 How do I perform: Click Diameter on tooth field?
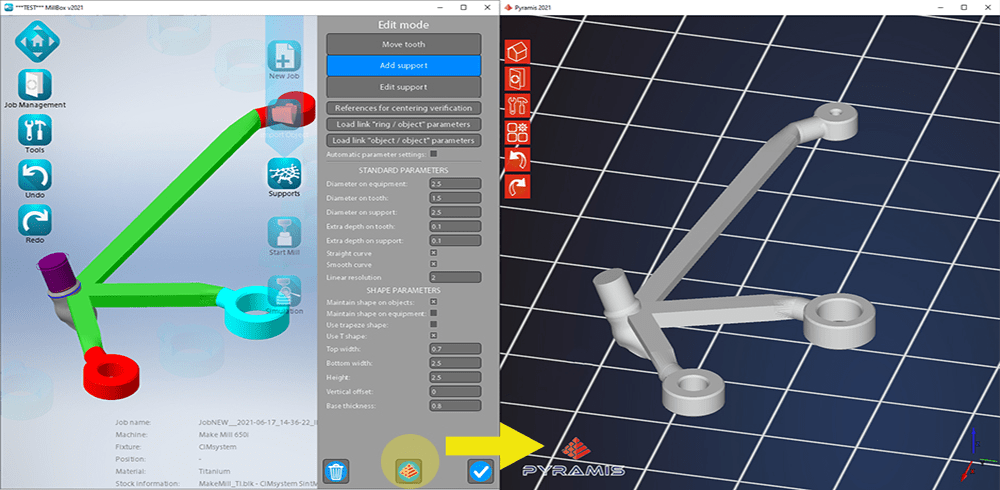click(455, 198)
